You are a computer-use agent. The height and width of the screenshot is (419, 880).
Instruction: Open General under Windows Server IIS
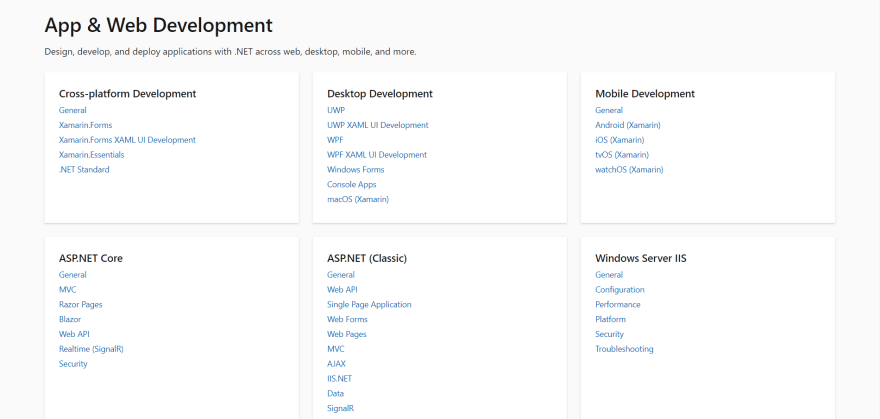click(x=609, y=275)
